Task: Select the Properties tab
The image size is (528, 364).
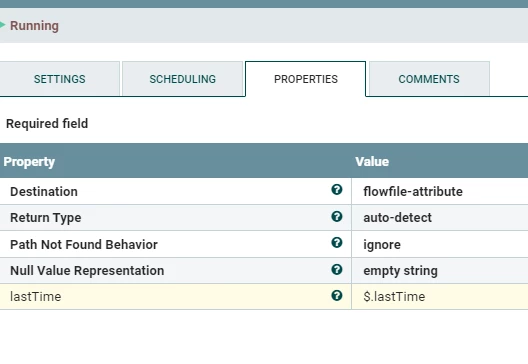Action: (306, 79)
